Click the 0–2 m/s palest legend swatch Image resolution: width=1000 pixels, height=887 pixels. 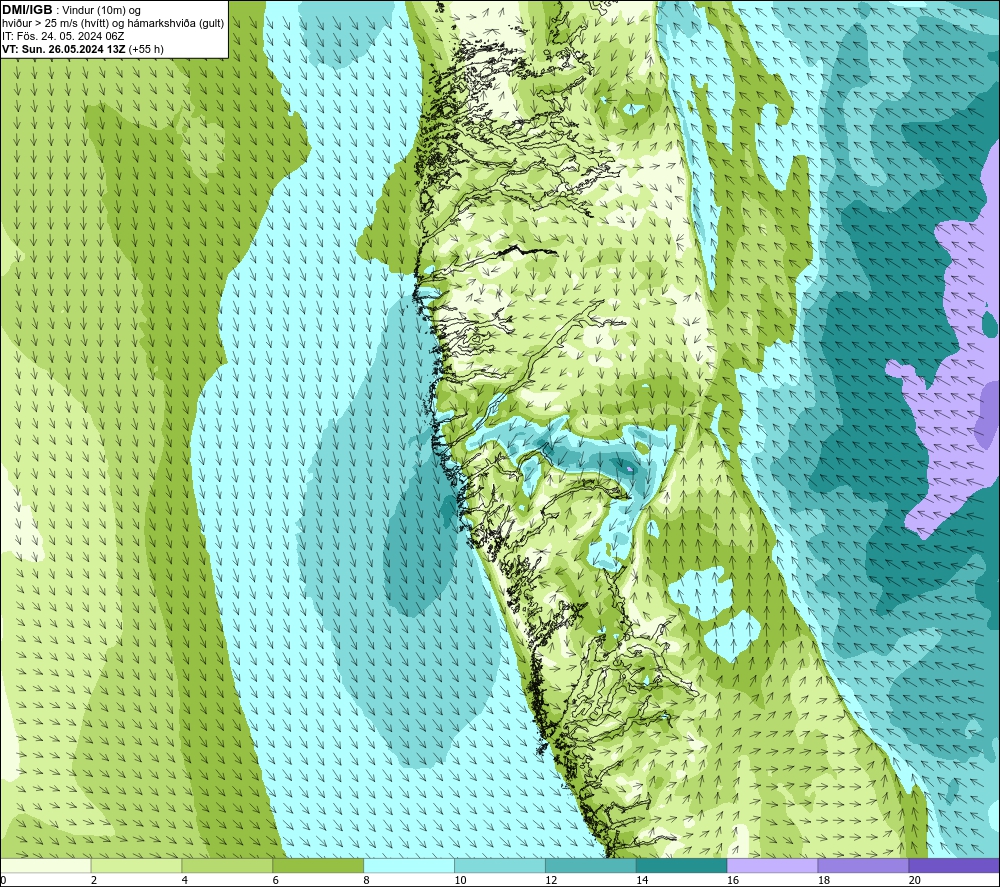[x=46, y=865]
